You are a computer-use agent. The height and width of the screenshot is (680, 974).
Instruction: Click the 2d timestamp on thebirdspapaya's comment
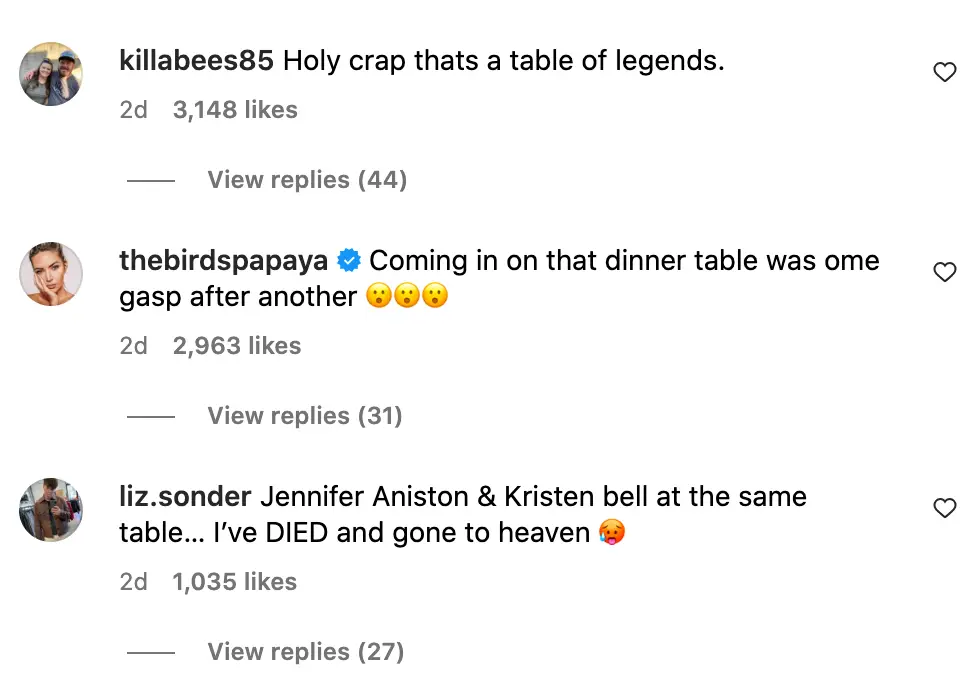click(x=133, y=346)
